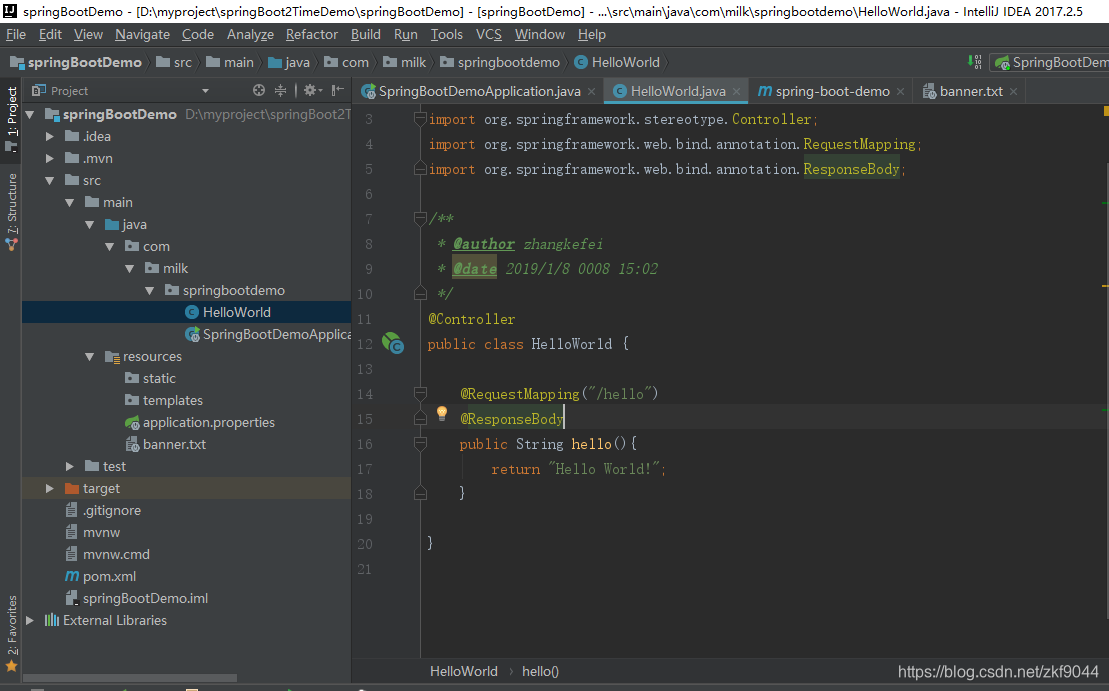The width and height of the screenshot is (1109, 691).
Task: Click the Spring run gutter icon on line 12
Action: tap(393, 344)
